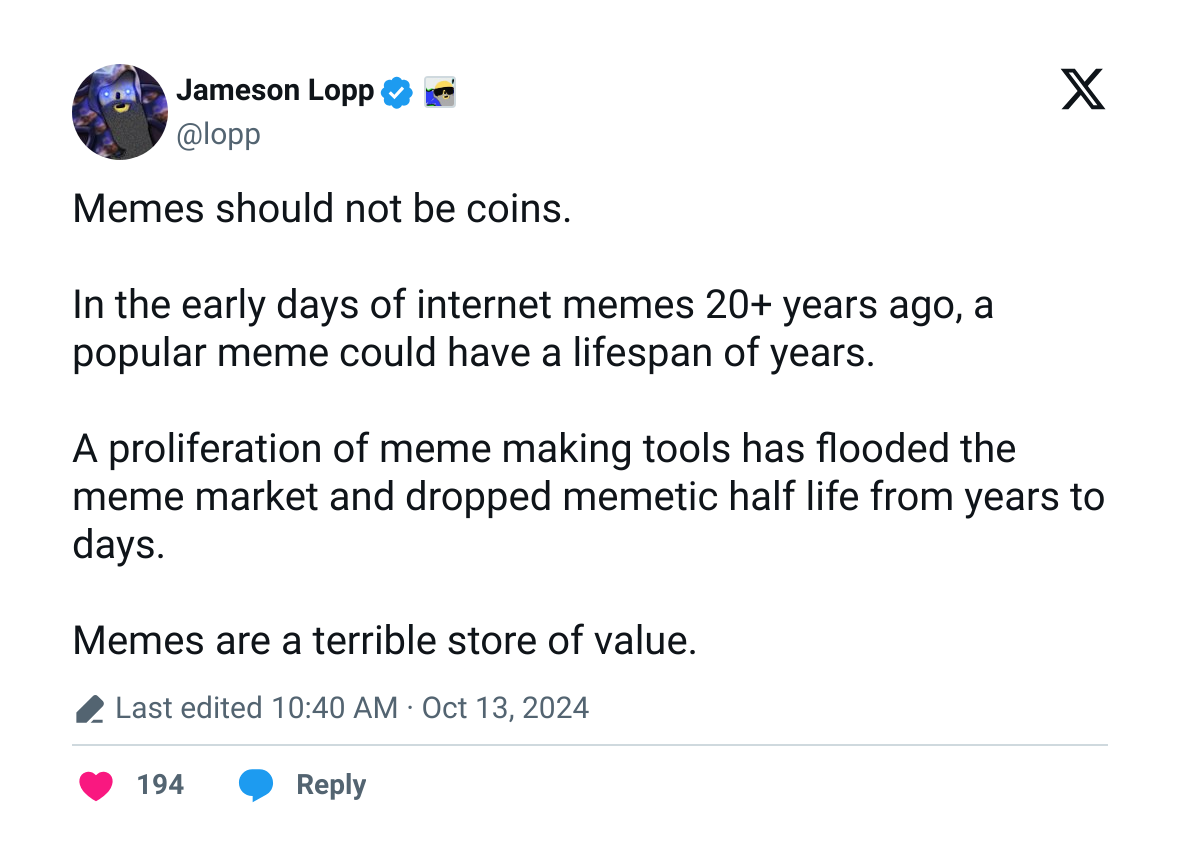Click the sunglasses affiliate badge icon
The image size is (1180, 866).
pos(439,93)
